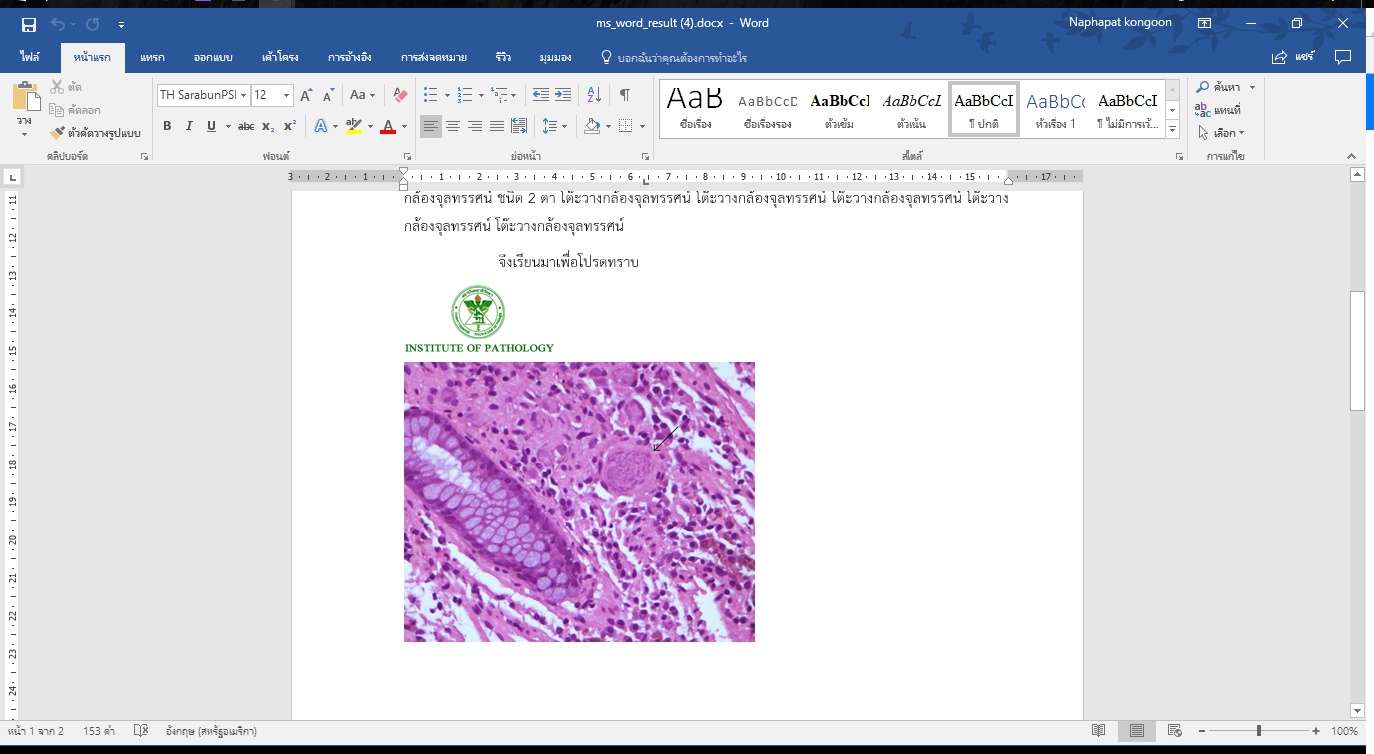This screenshot has height=754, width=1374.
Task: Toggle Bold formatting
Action: click(167, 126)
